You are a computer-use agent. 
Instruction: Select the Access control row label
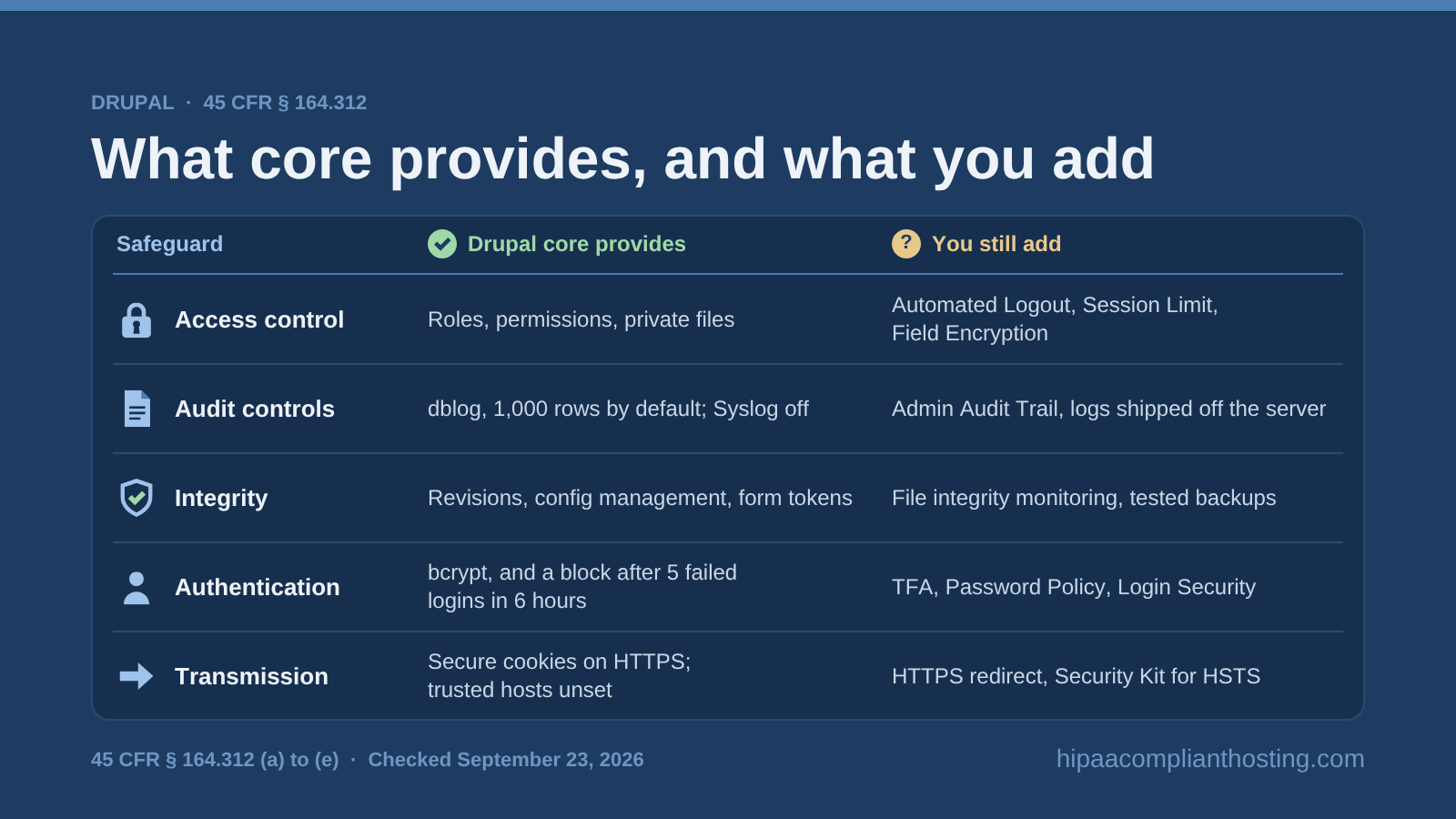point(259,319)
